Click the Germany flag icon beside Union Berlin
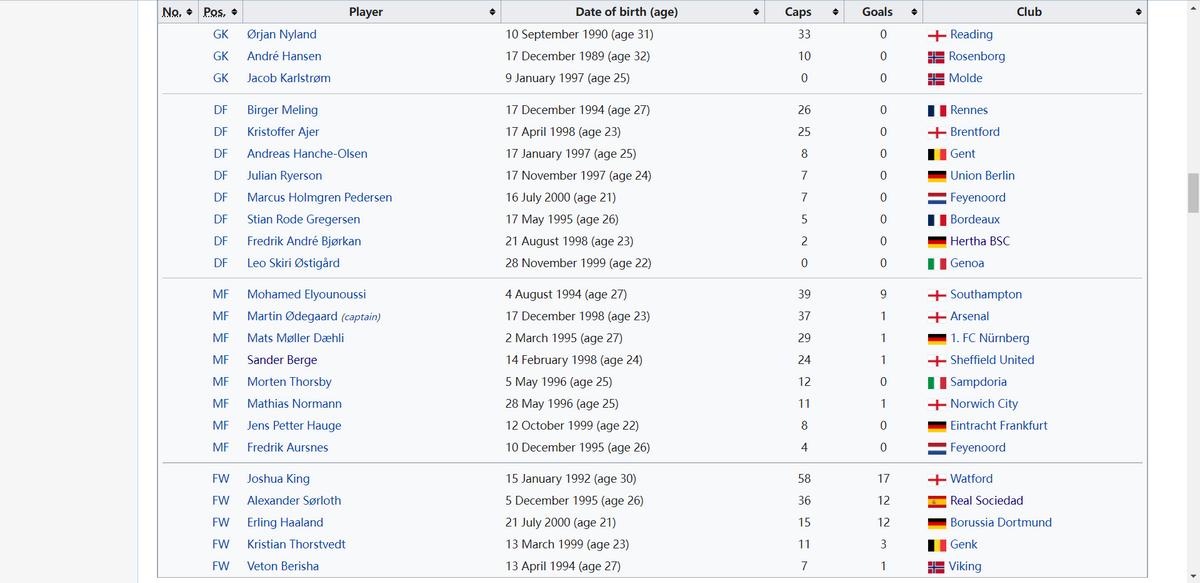 click(937, 176)
